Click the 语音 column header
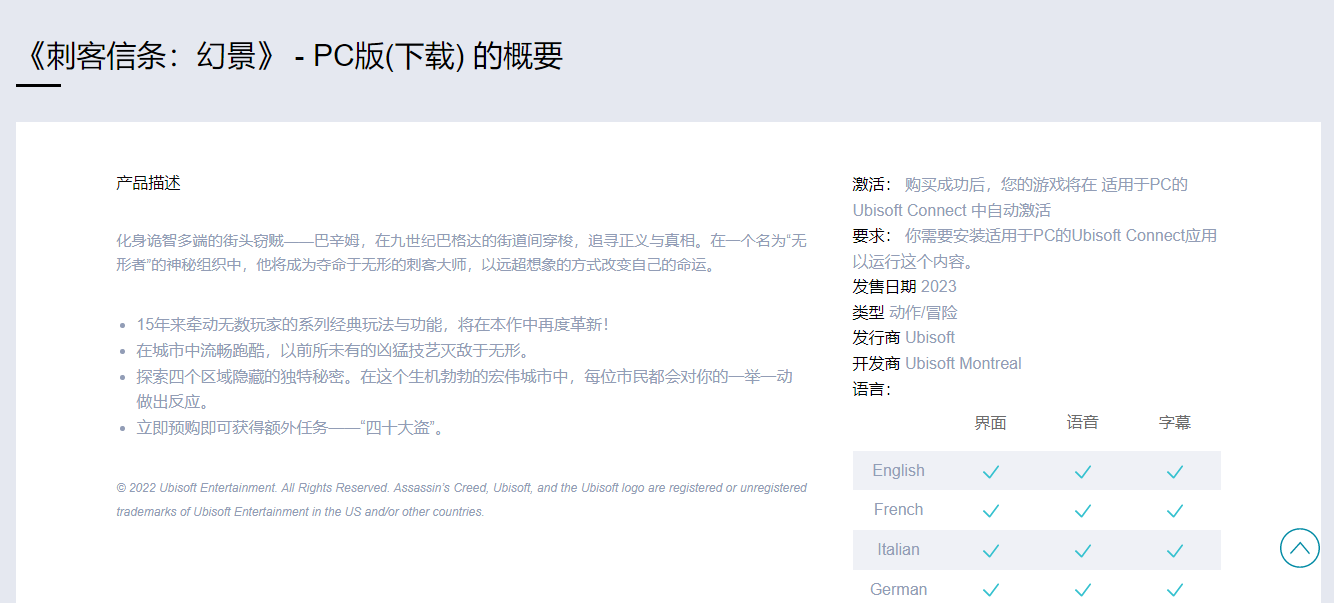This screenshot has width=1334, height=603. [x=1082, y=423]
